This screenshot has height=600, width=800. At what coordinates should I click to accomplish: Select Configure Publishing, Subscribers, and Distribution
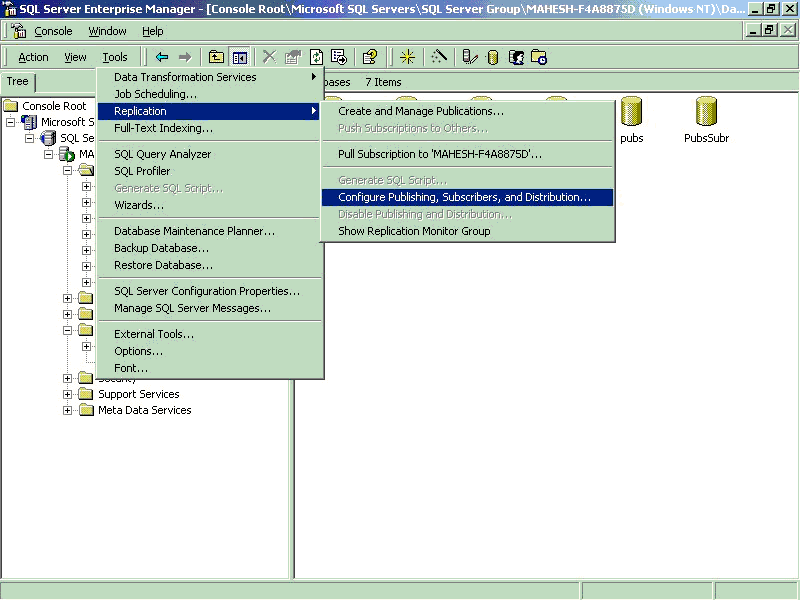tap(467, 197)
